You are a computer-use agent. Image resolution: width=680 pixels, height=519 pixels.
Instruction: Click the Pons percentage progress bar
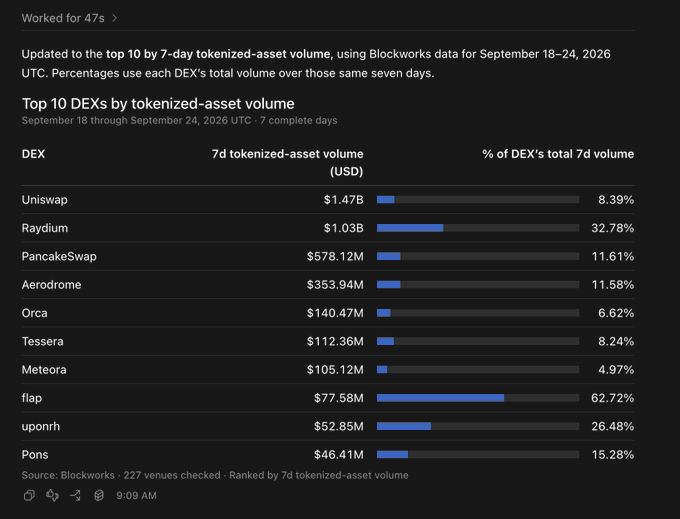(x=478, y=455)
